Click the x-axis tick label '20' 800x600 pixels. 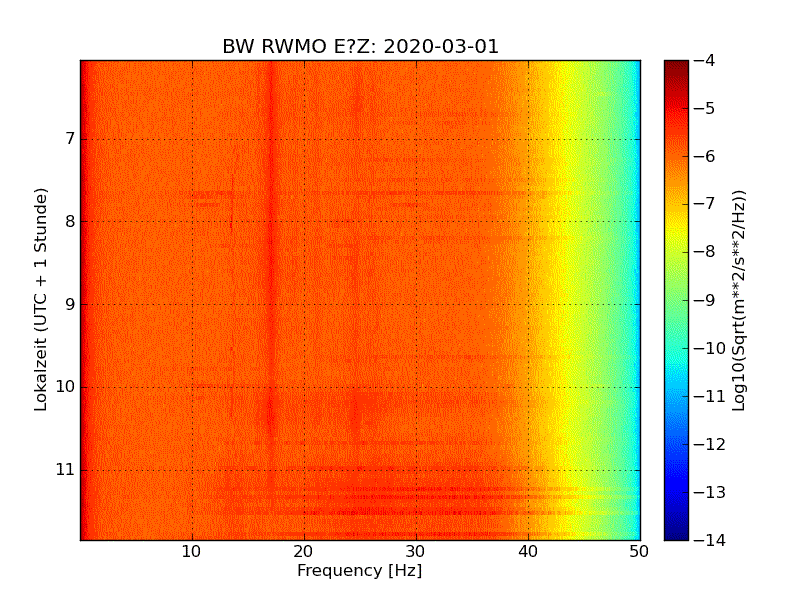(304, 552)
